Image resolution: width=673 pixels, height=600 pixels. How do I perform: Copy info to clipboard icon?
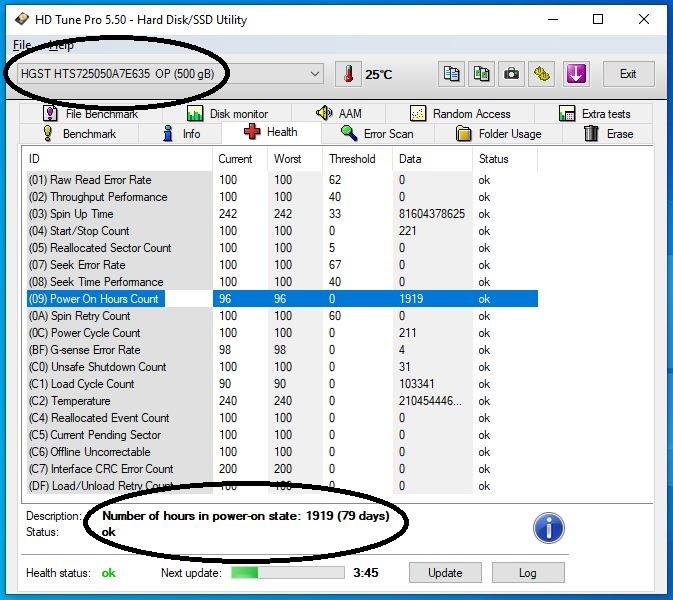(x=451, y=74)
